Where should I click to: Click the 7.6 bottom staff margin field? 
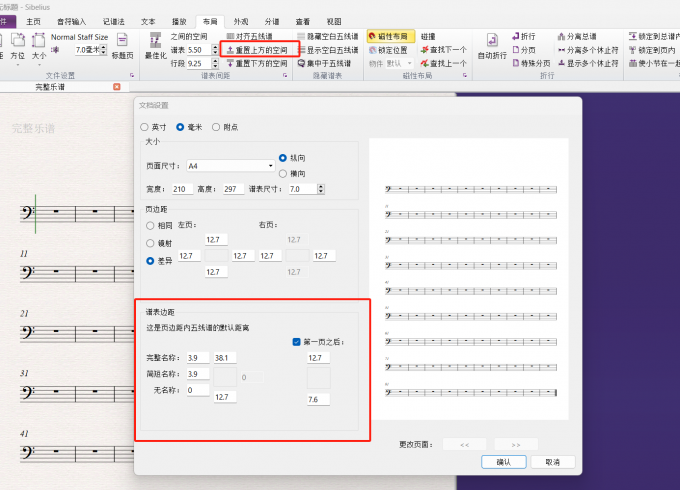click(x=318, y=399)
